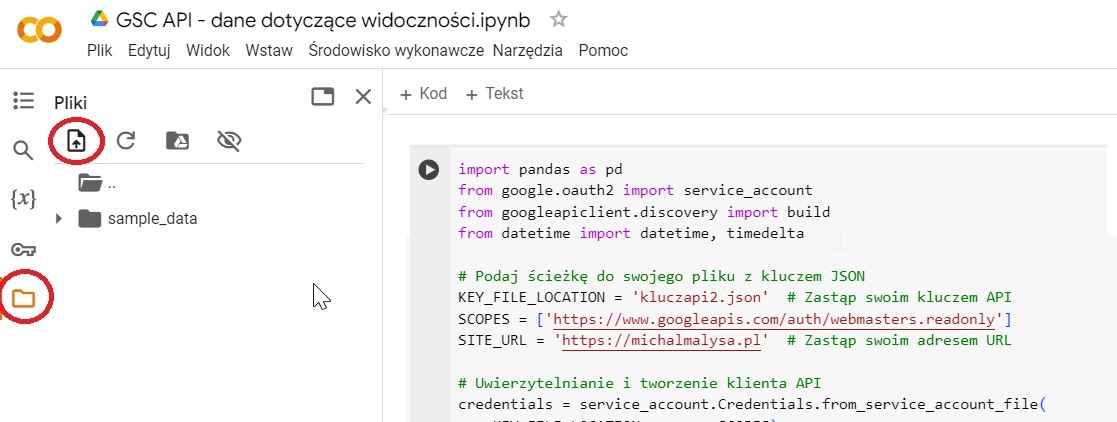1117x422 pixels.
Task: Run the code cell play button
Action: click(x=428, y=170)
